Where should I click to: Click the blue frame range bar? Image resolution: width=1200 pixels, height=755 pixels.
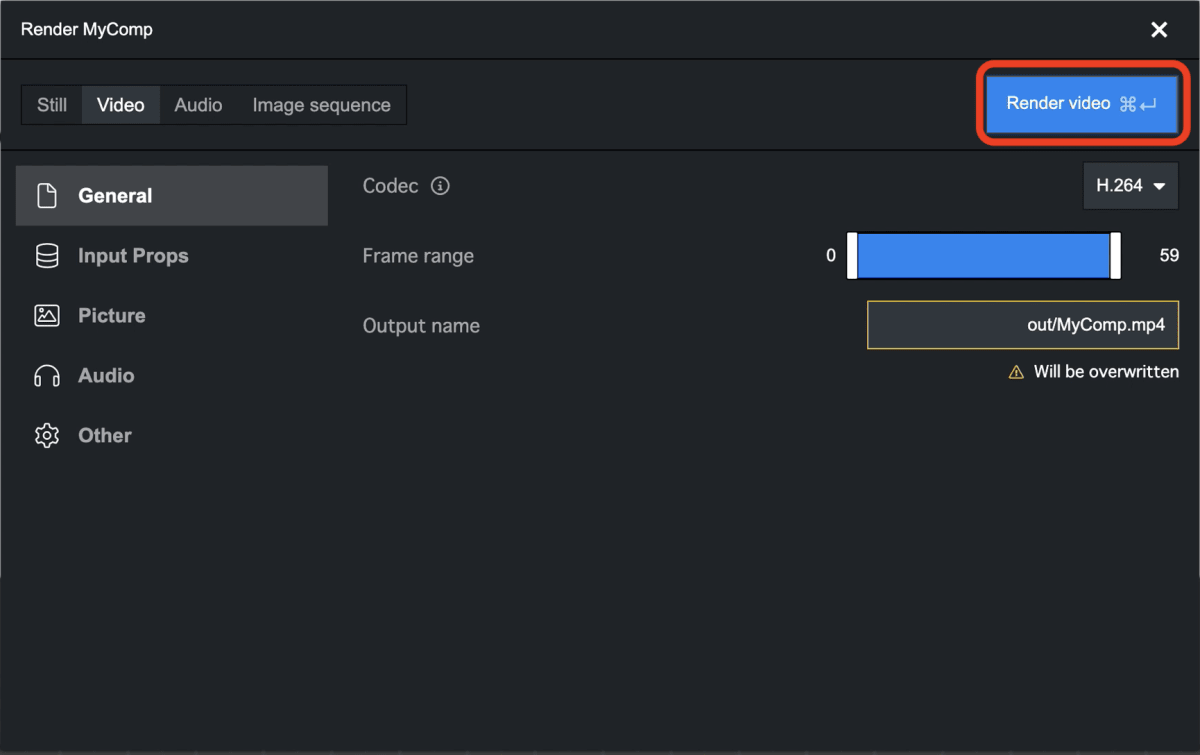(x=983, y=256)
